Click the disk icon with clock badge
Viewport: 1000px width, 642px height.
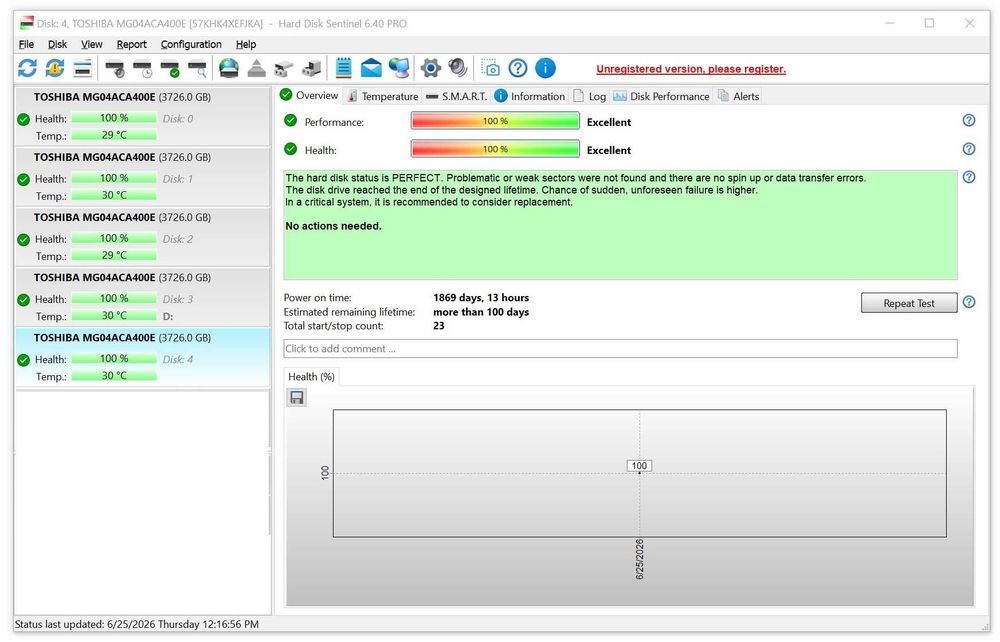pyautogui.click(x=142, y=68)
